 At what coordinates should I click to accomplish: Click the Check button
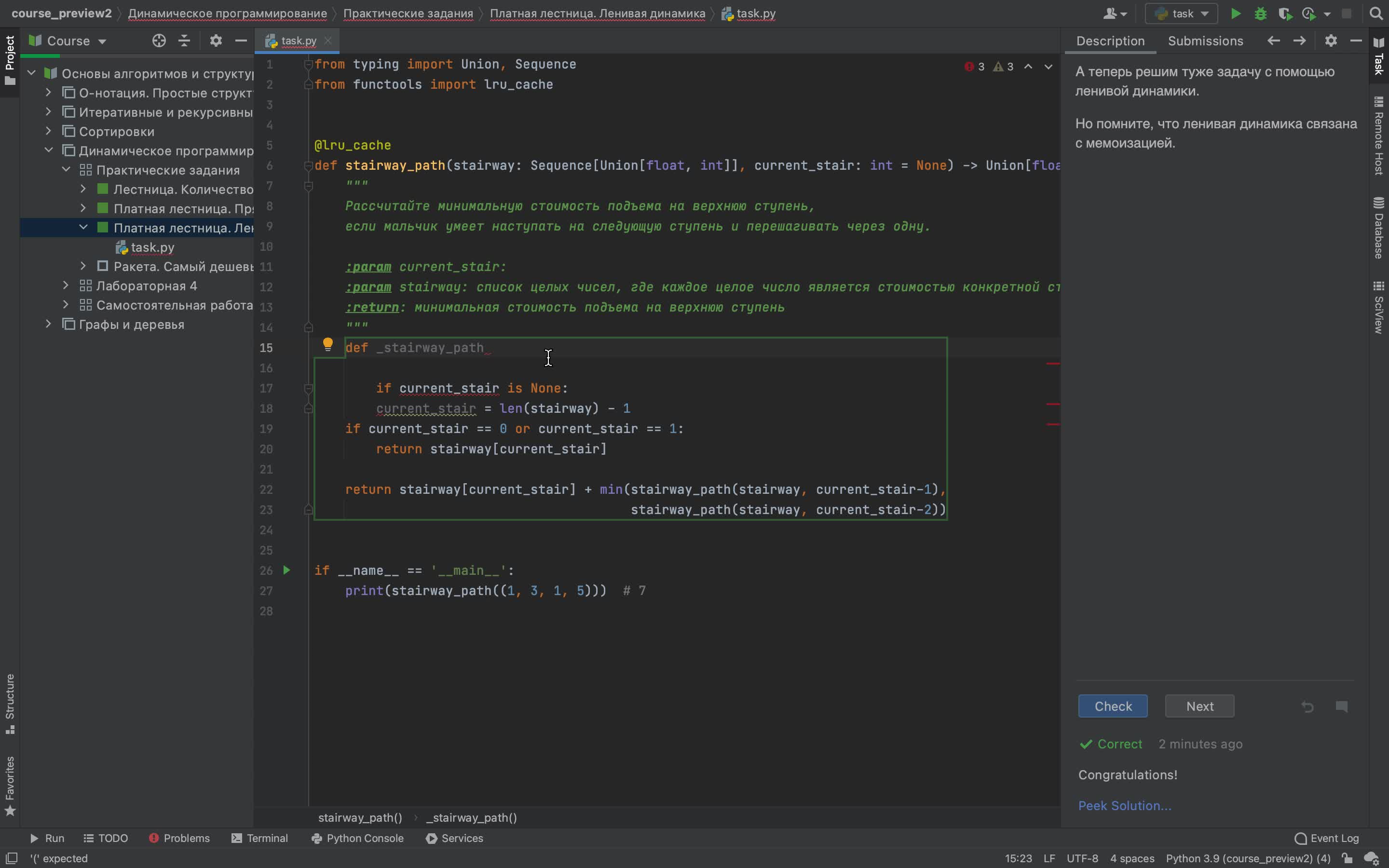[1112, 706]
